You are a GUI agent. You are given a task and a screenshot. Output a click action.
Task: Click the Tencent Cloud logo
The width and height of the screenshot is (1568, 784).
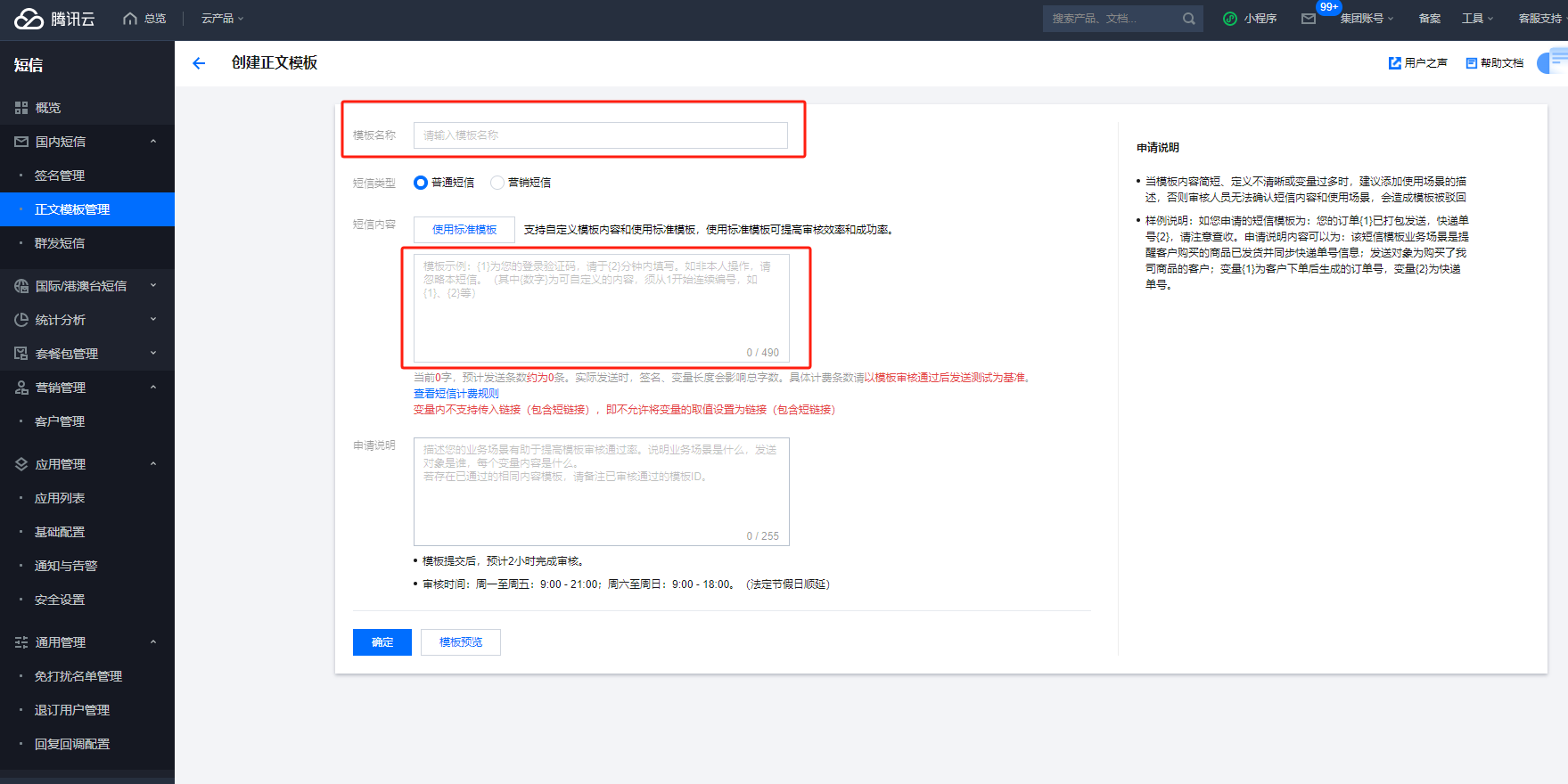[54, 19]
